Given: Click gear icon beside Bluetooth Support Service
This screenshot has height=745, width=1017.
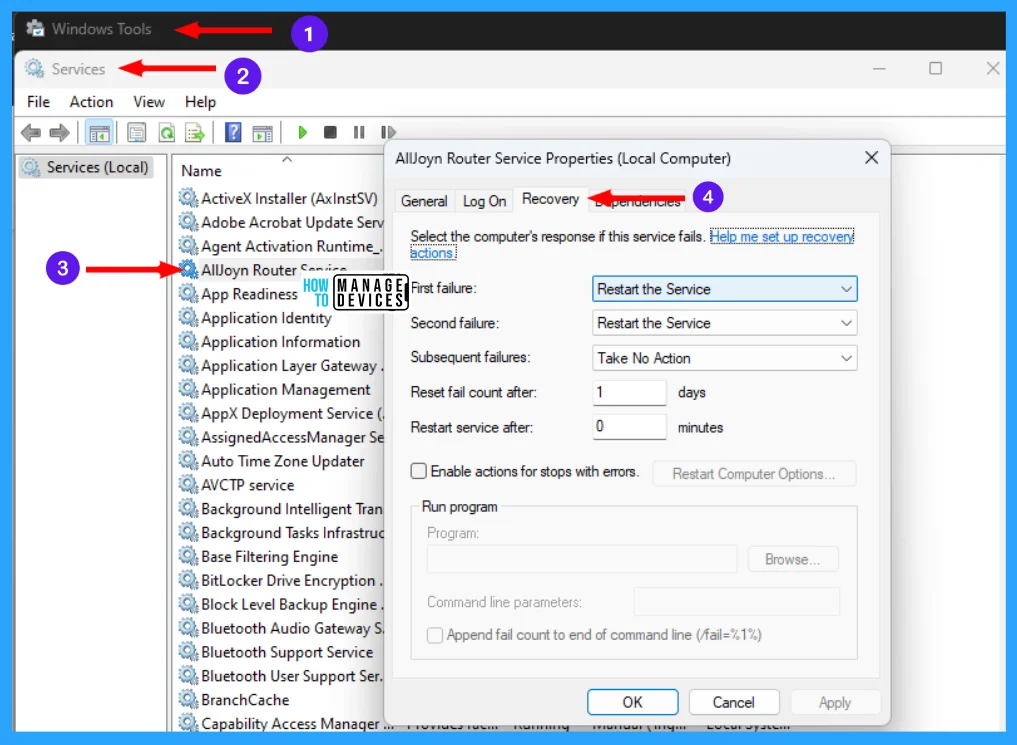Looking at the screenshot, I should point(188,652).
